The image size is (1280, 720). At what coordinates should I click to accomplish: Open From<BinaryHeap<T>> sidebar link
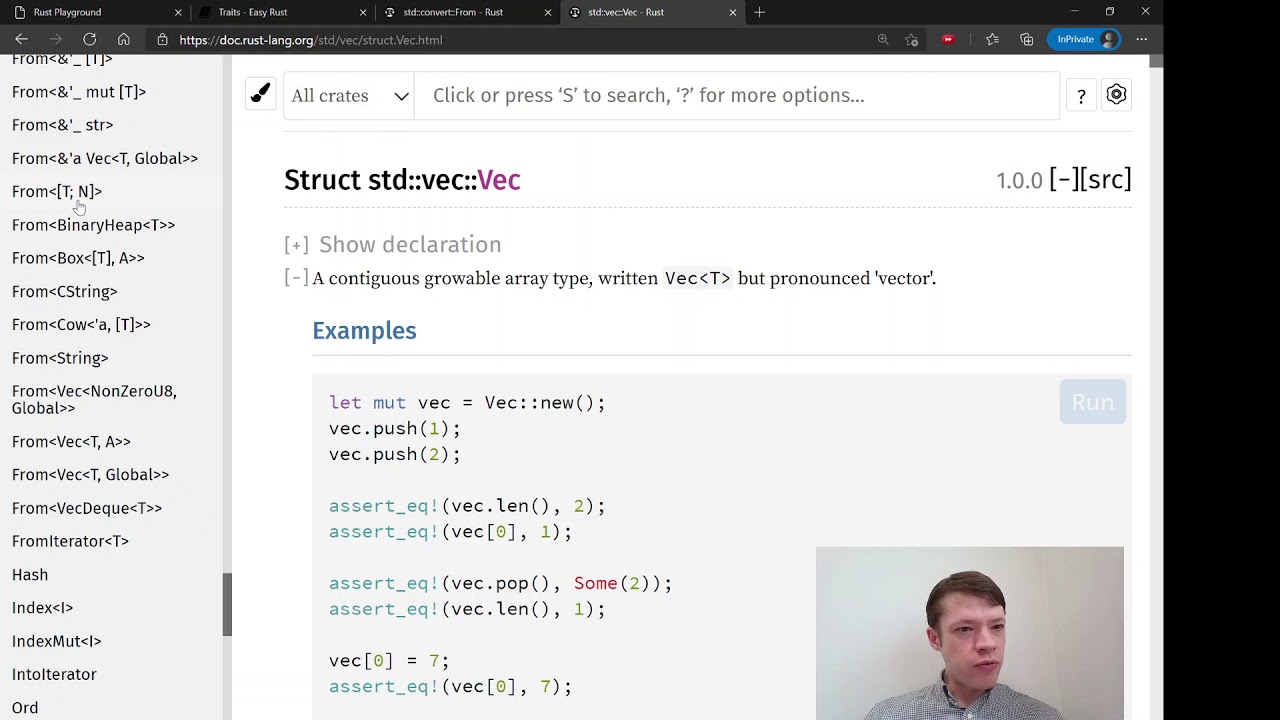[93, 225]
